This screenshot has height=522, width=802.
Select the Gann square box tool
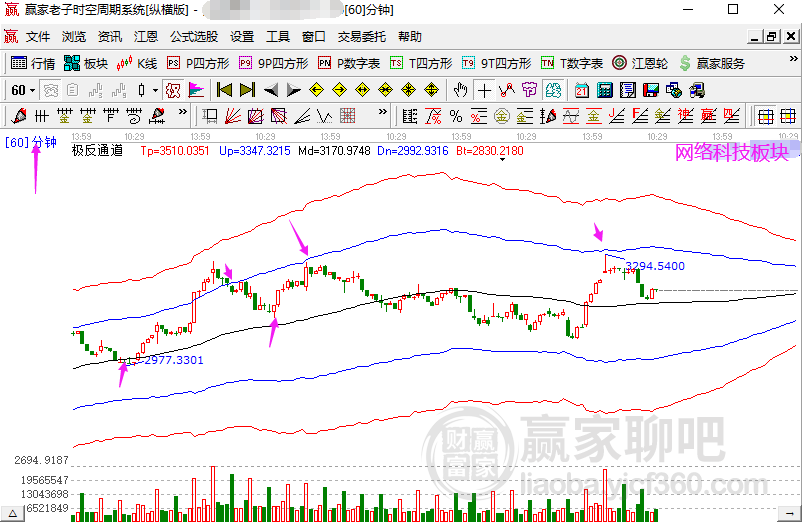click(x=256, y=116)
